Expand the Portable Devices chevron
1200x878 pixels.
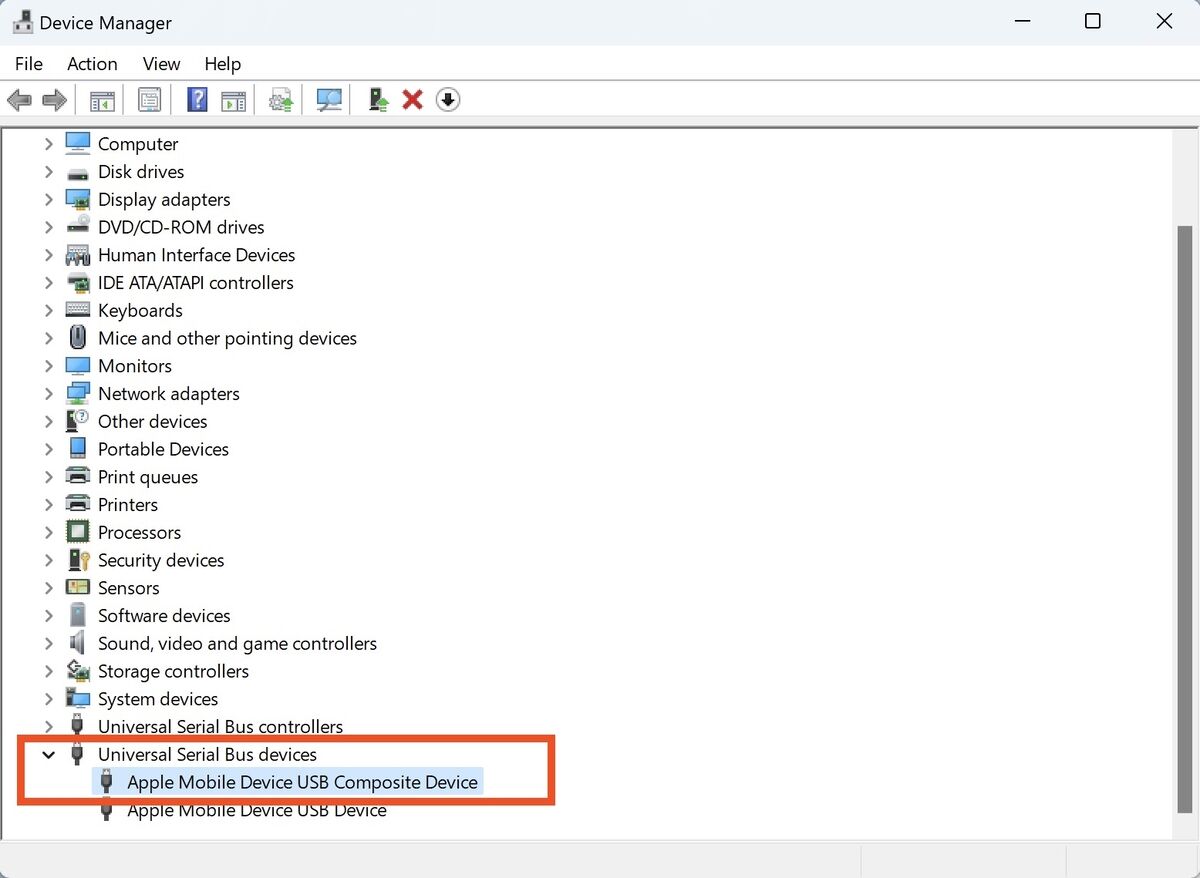point(48,449)
